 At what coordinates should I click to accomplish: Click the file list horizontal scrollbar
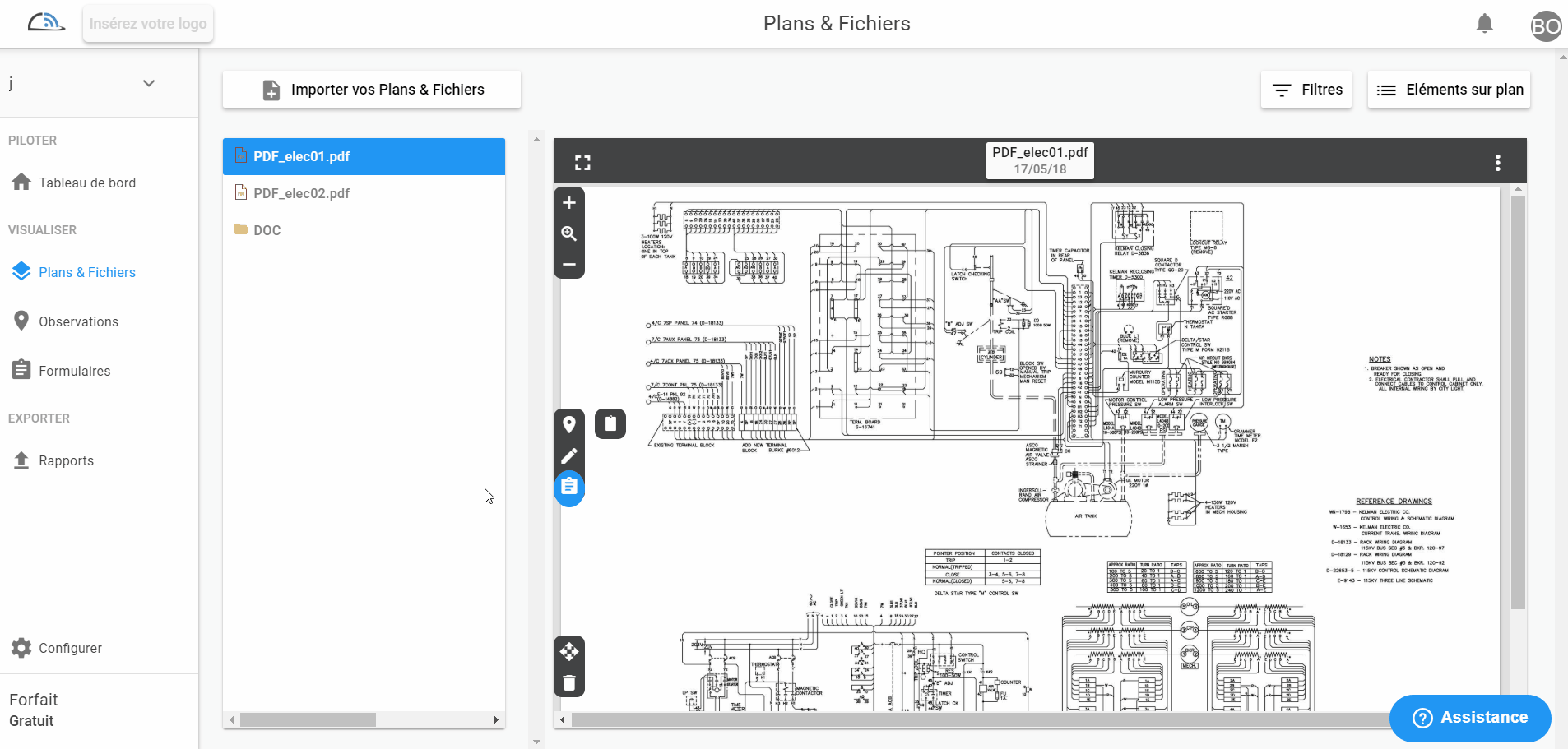click(308, 720)
